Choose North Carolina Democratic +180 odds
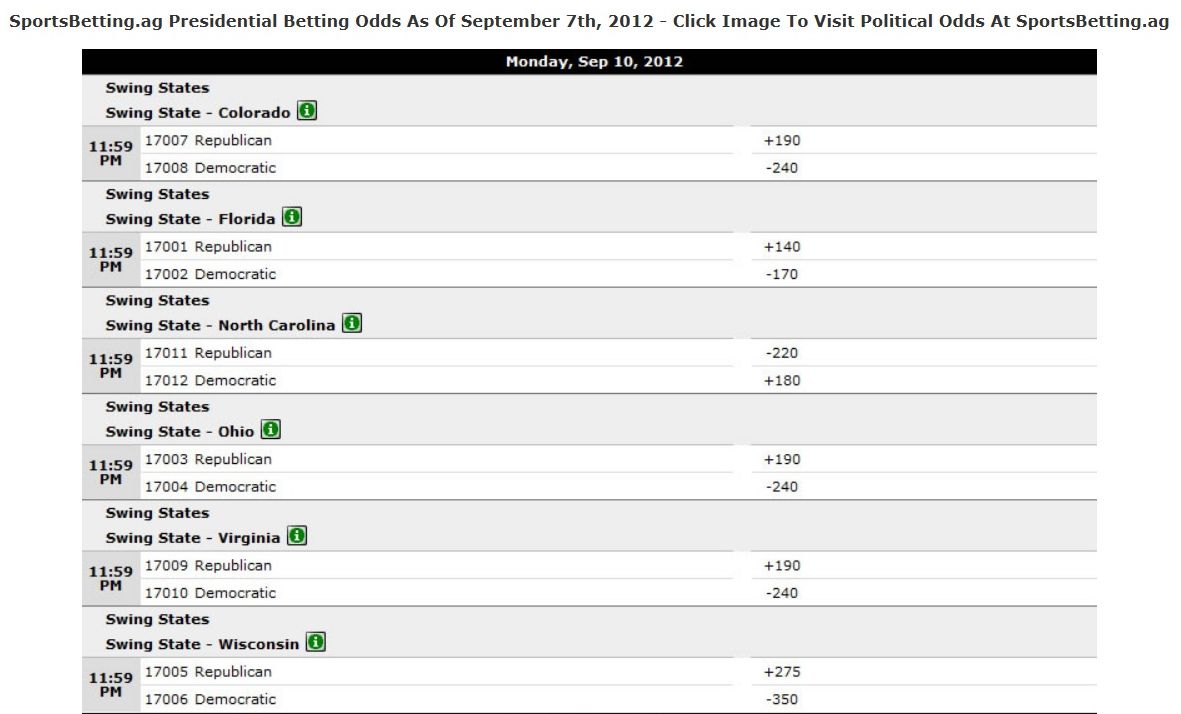This screenshot has height=714, width=1181. pyautogui.click(x=782, y=380)
